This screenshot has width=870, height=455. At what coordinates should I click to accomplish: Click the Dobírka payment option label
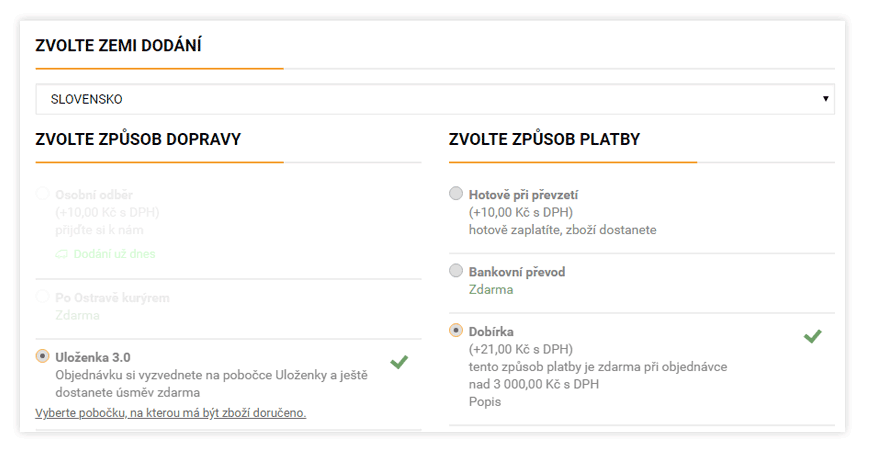491,332
